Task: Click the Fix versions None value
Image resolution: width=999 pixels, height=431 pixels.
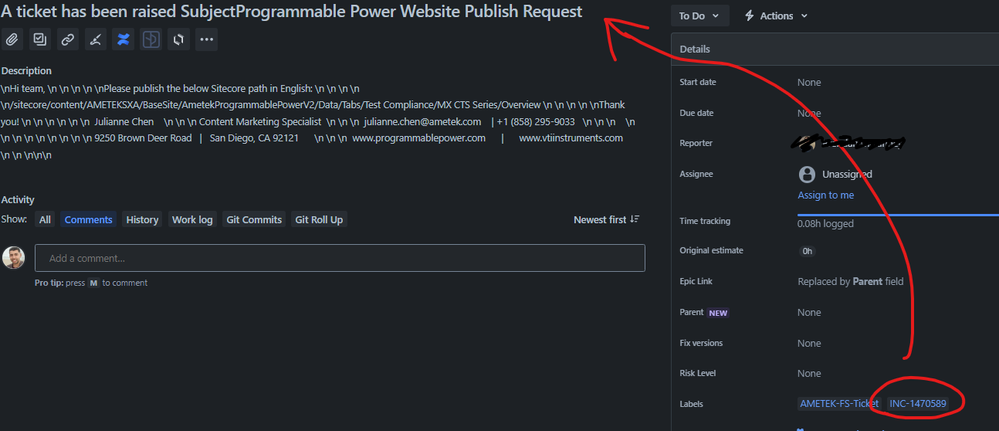Action: (809, 343)
